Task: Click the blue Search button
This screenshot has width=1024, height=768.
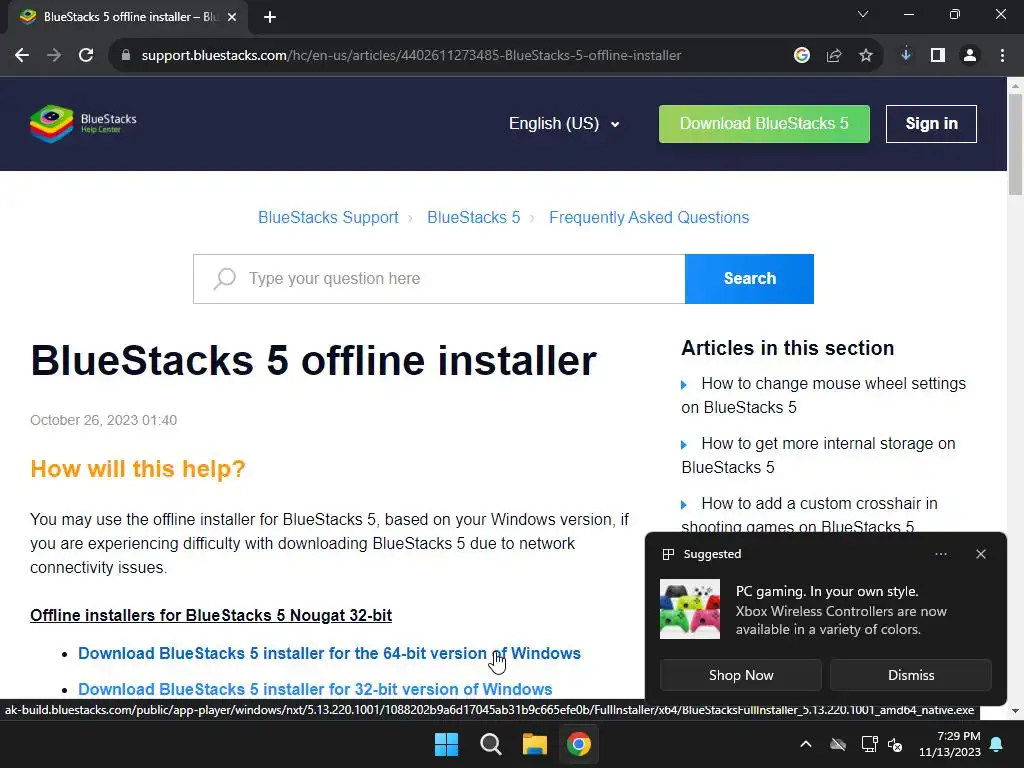Action: coord(749,279)
